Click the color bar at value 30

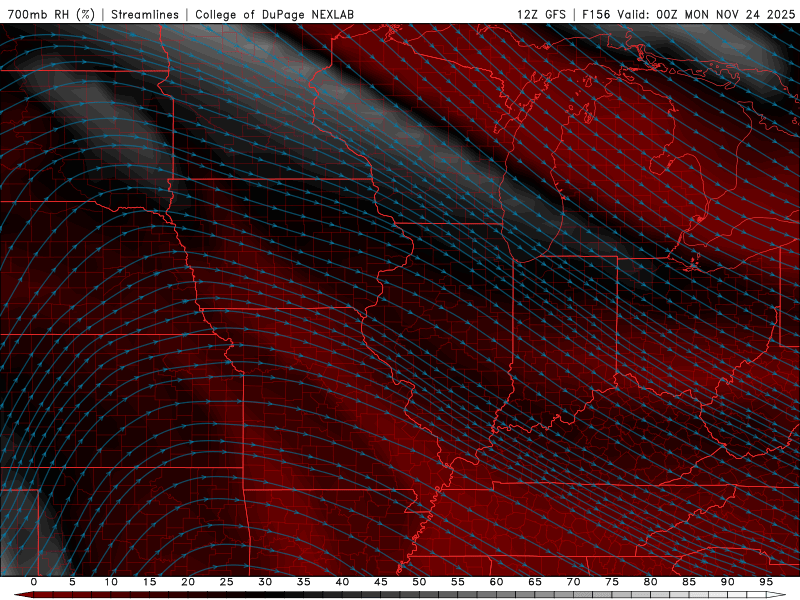[265, 595]
